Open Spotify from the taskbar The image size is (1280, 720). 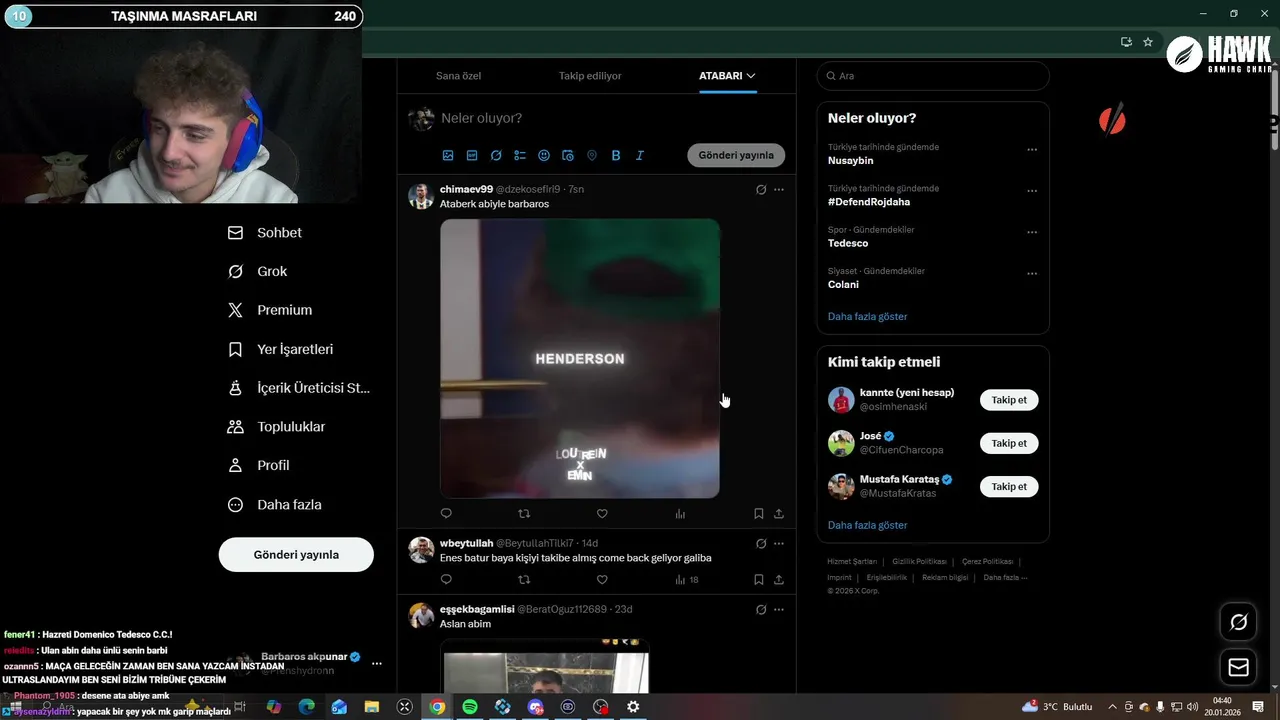[x=470, y=706]
